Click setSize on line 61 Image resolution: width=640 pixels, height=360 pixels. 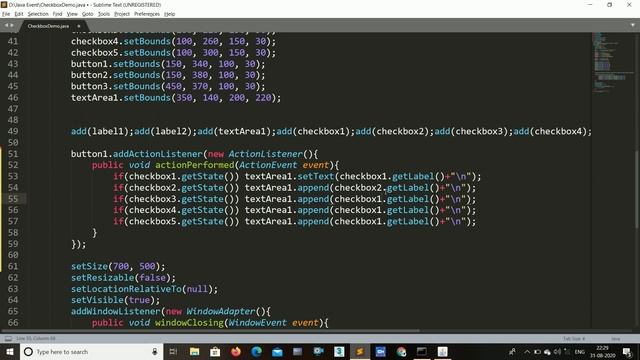point(89,266)
